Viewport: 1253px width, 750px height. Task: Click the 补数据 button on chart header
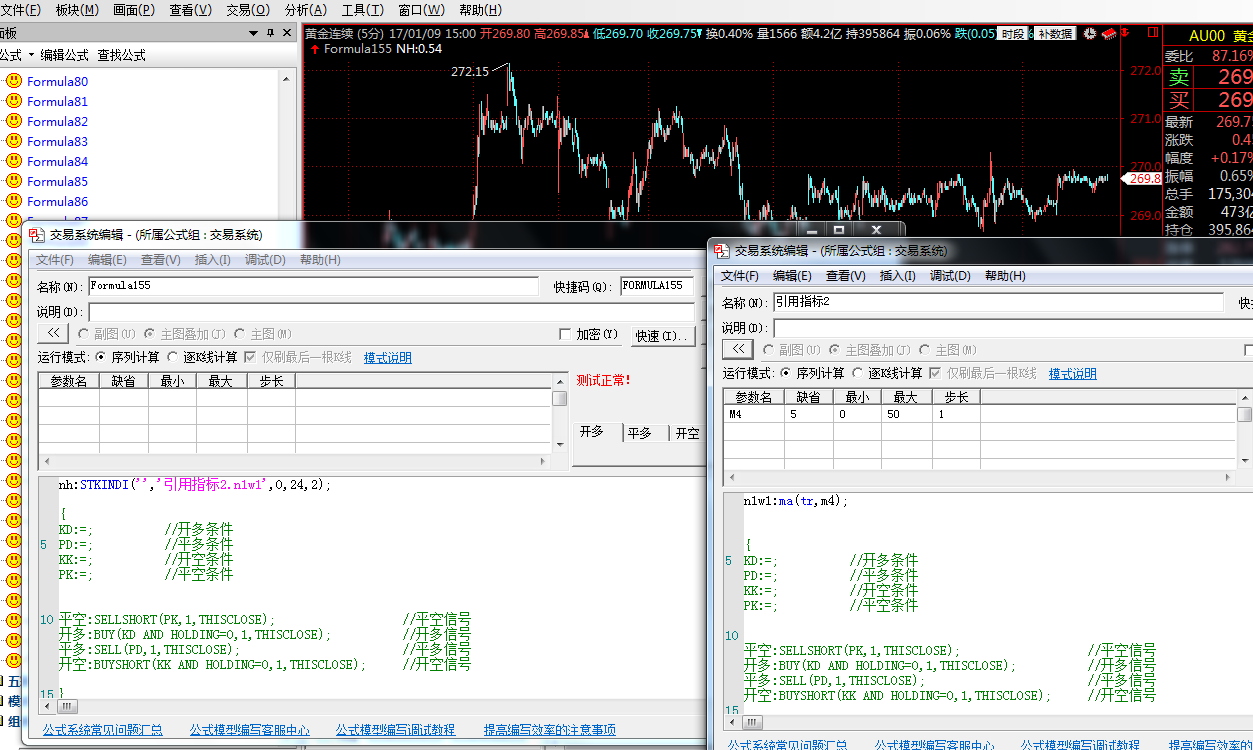click(x=1054, y=33)
